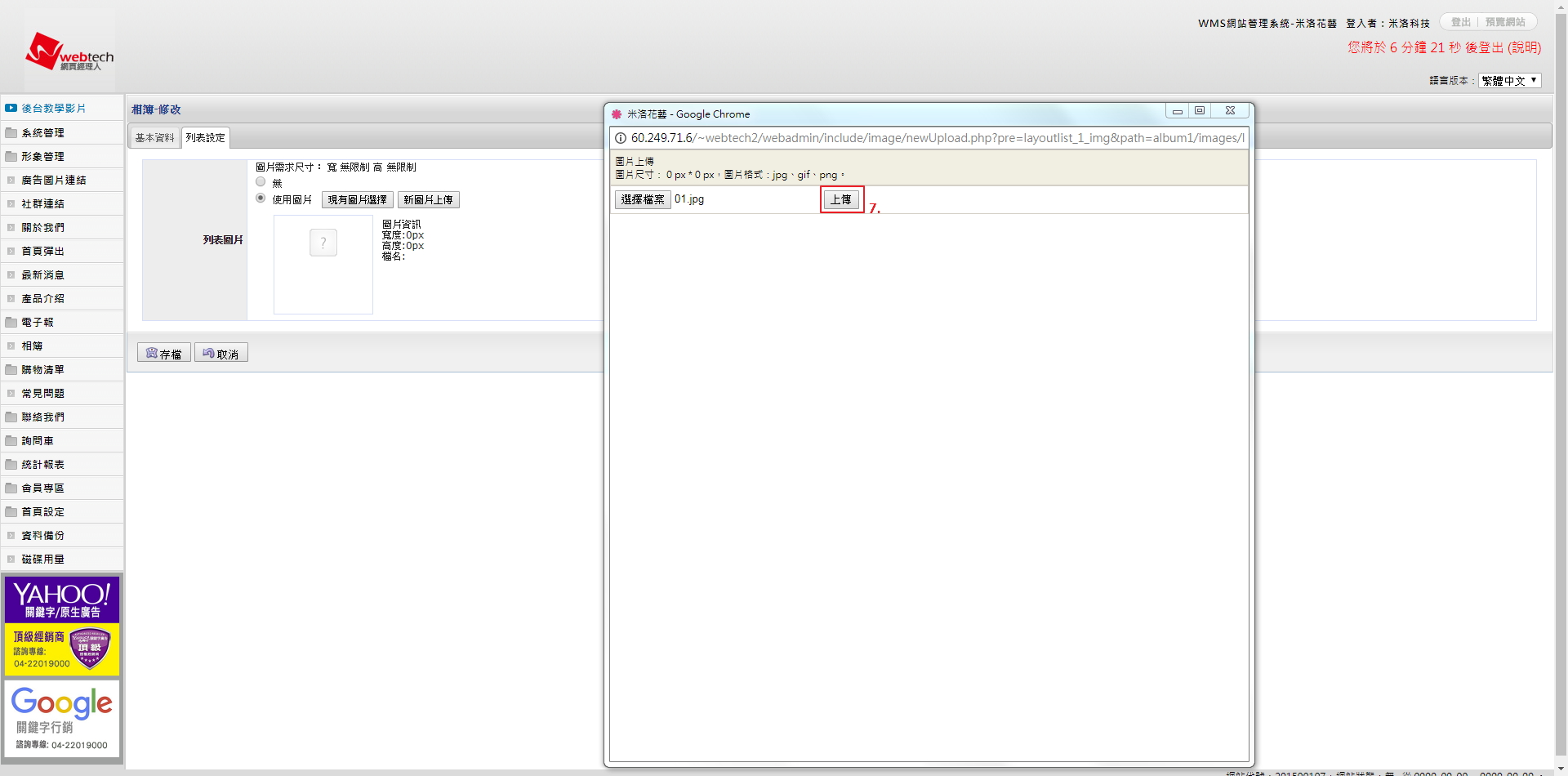
Task: Click the 電子報 folder icon
Action: 11,322
